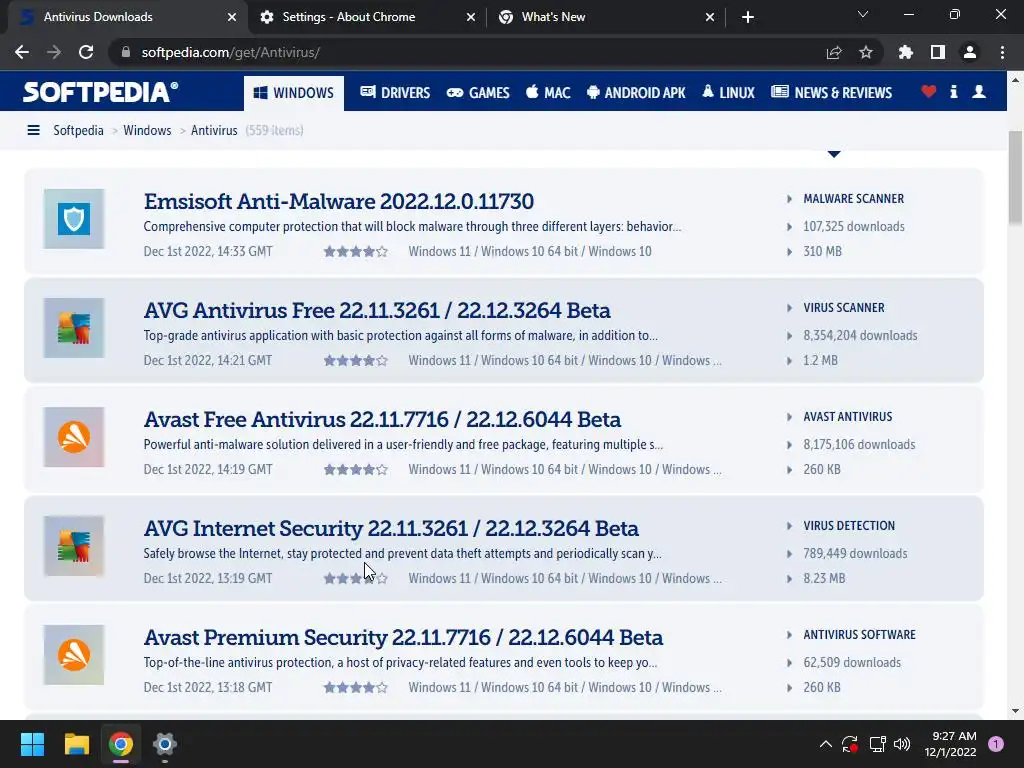Open AVG Internet Security 22.11.3261 title
The height and width of the screenshot is (768, 1024).
tap(391, 528)
